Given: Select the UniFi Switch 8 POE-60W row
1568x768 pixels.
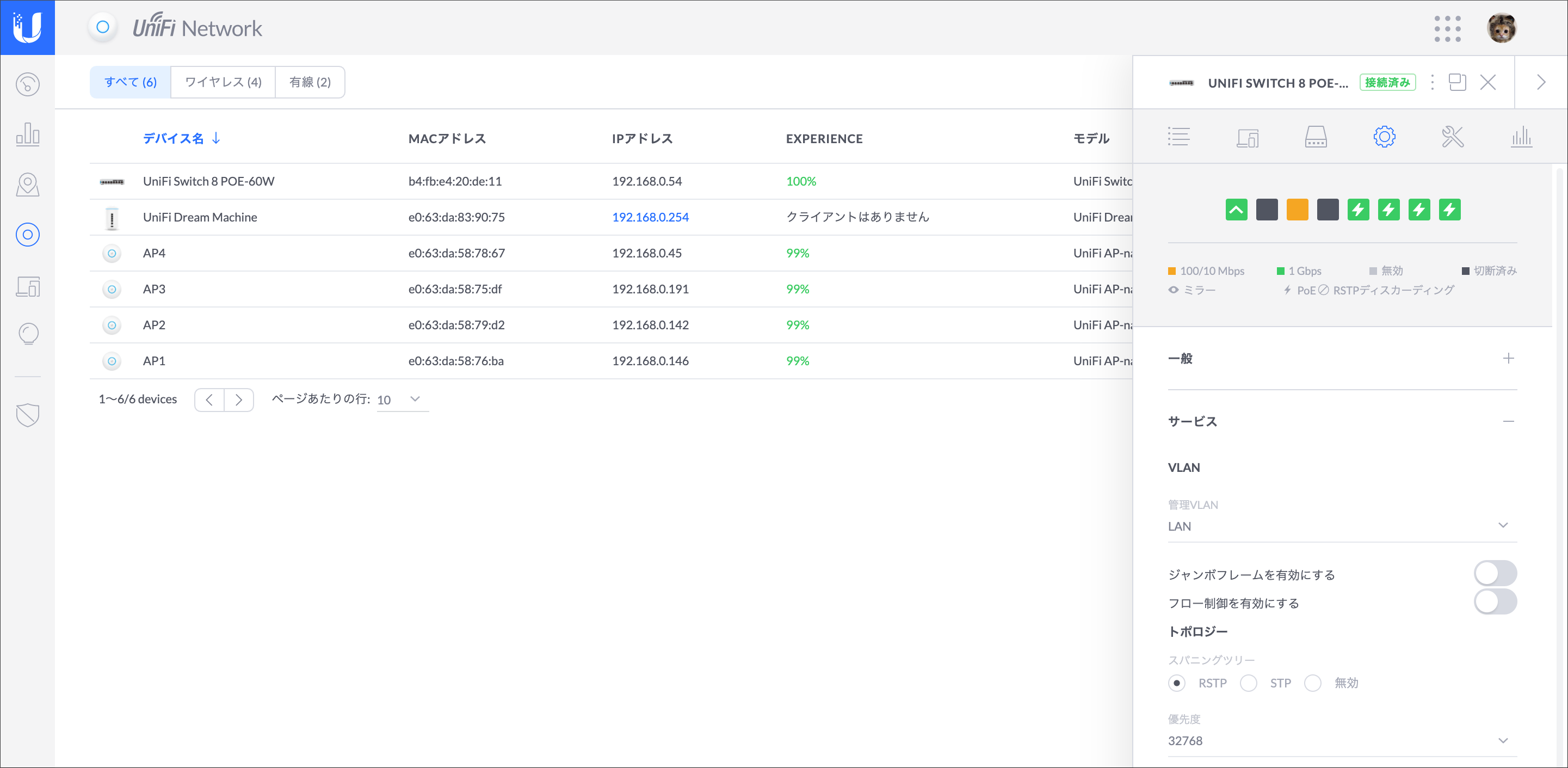Looking at the screenshot, I should click(x=610, y=181).
